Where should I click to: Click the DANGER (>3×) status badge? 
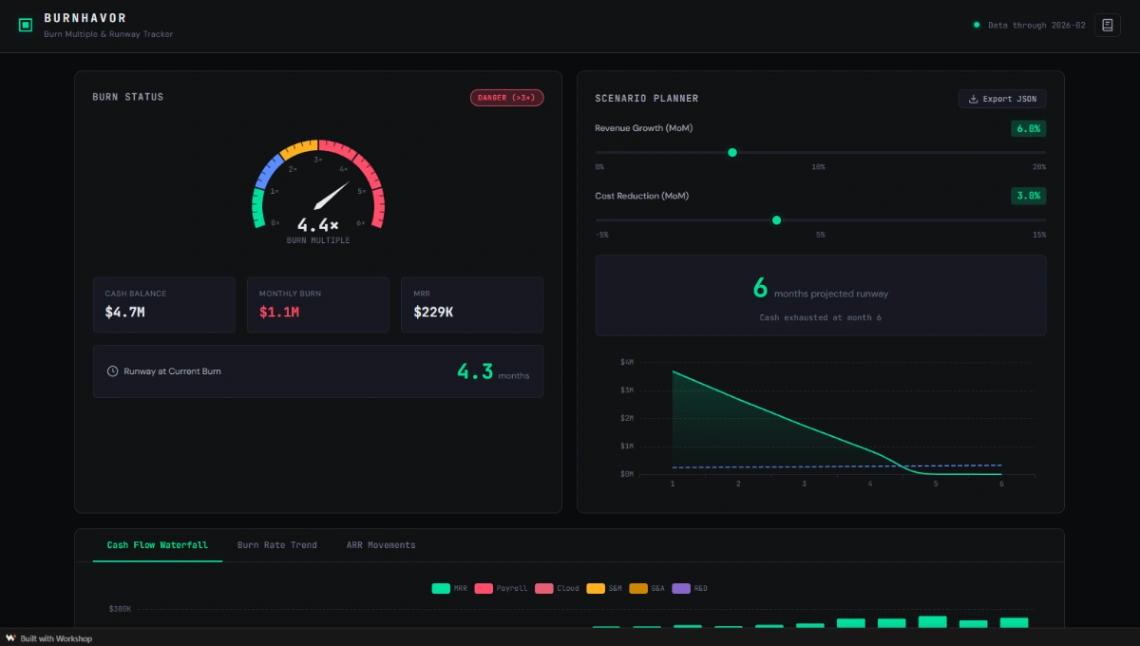click(x=507, y=97)
